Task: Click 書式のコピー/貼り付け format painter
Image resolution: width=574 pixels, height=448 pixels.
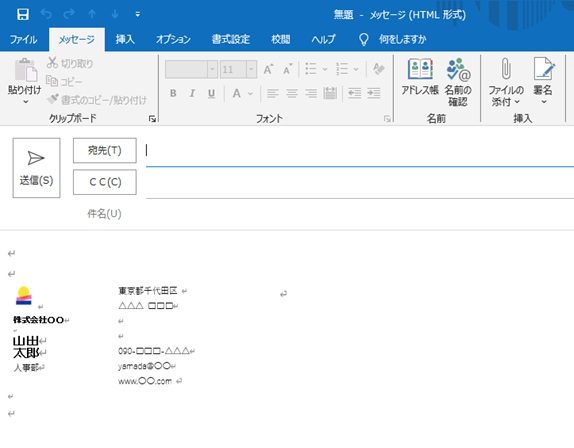Action: (x=97, y=100)
